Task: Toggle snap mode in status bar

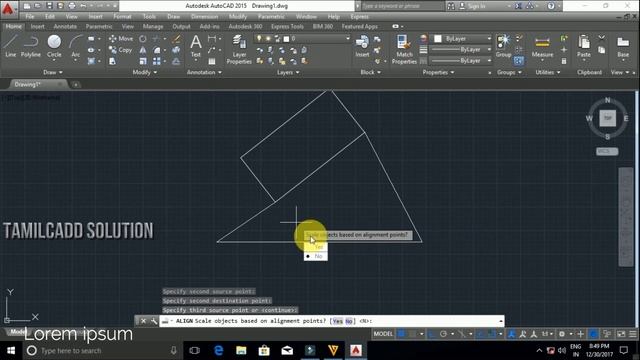Action: (x=413, y=334)
